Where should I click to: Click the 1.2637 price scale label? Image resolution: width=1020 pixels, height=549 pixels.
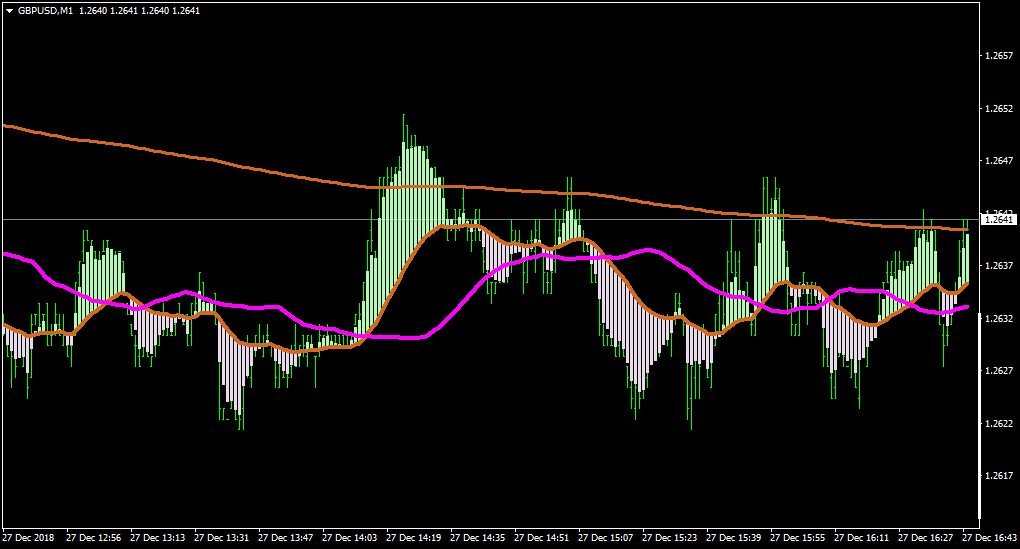click(999, 265)
